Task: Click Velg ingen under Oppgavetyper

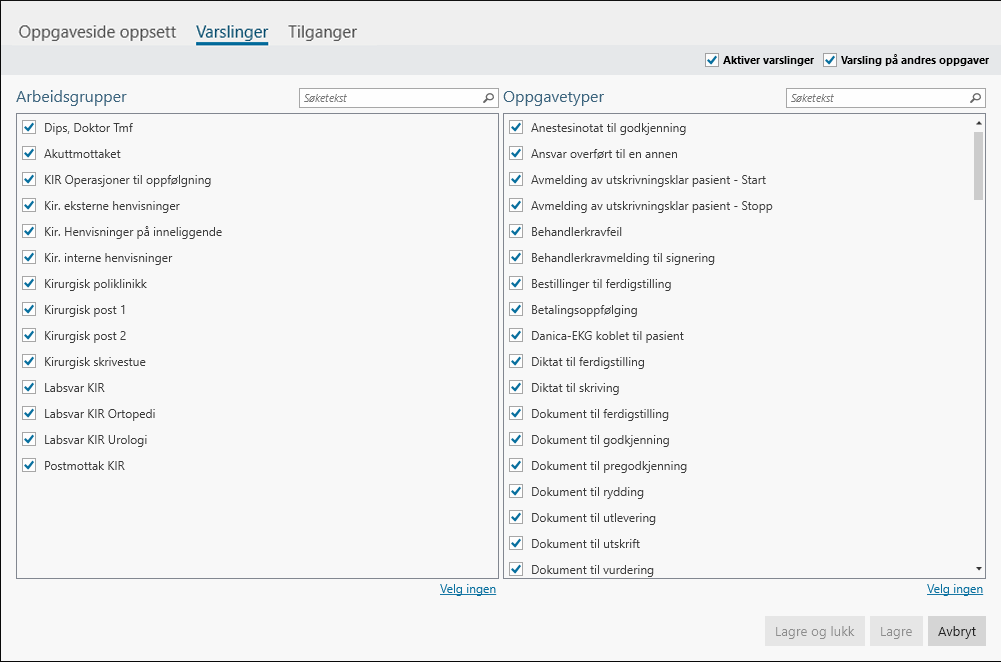Action: [x=954, y=589]
